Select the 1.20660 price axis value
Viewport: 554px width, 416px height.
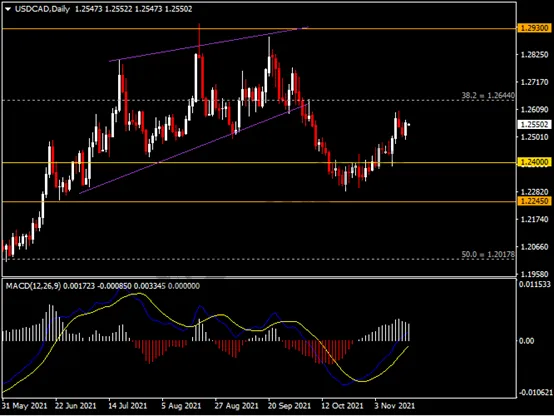click(x=535, y=247)
